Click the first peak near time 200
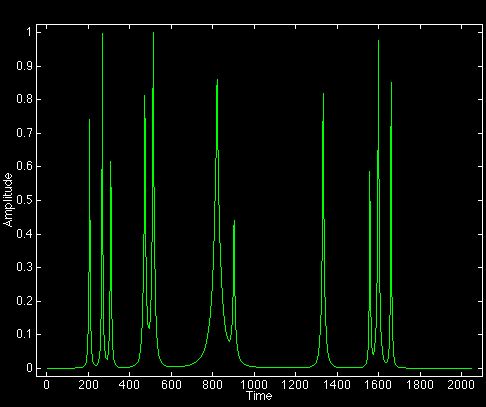Screen dimensions: 486x407 (x=89, y=120)
